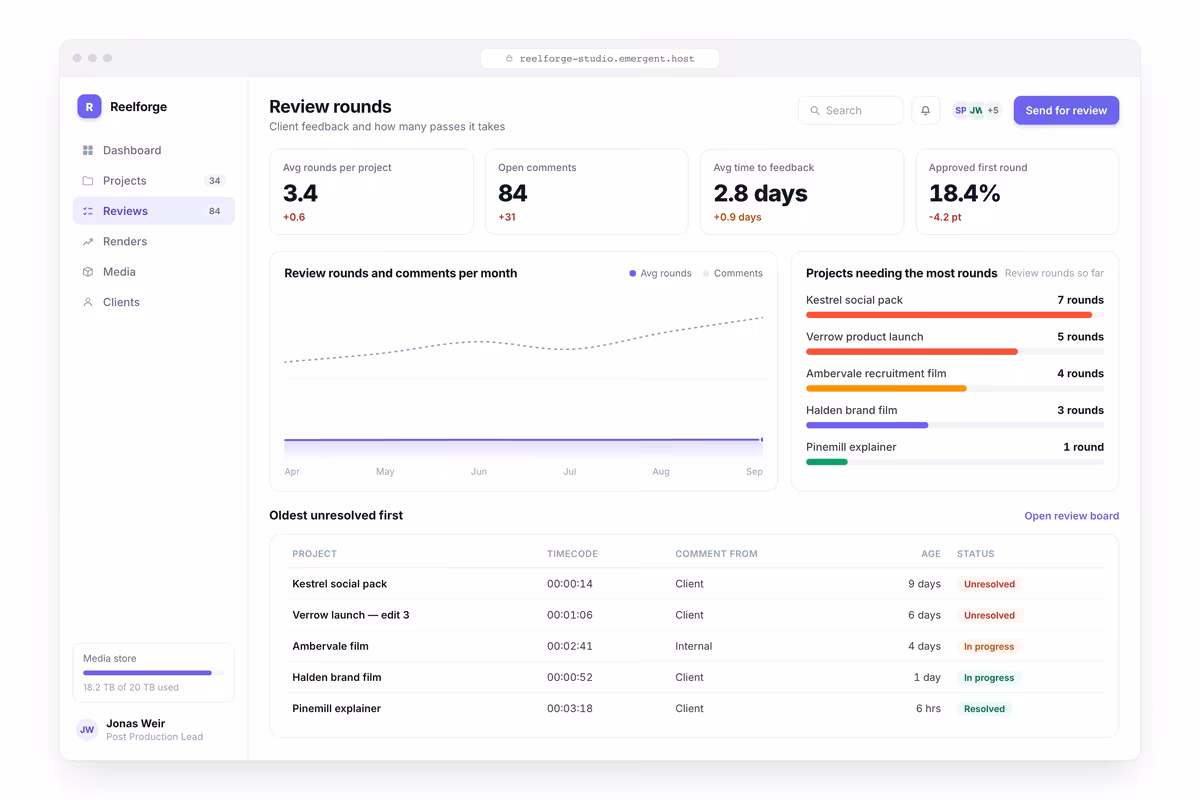Click In progress badge for Ambervale film
The image size is (1200, 800).
click(989, 646)
